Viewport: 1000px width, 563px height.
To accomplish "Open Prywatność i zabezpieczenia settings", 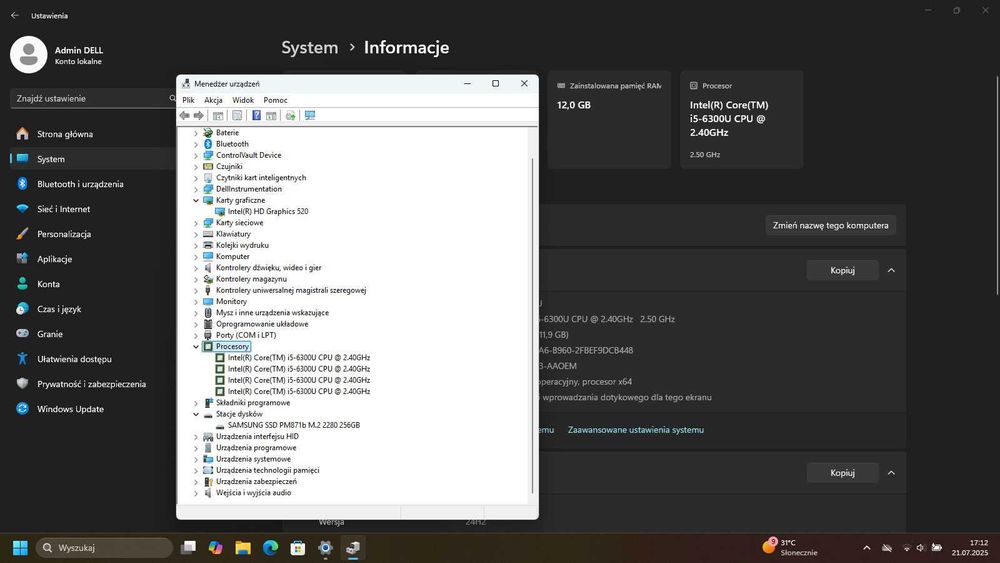I will tap(93, 384).
